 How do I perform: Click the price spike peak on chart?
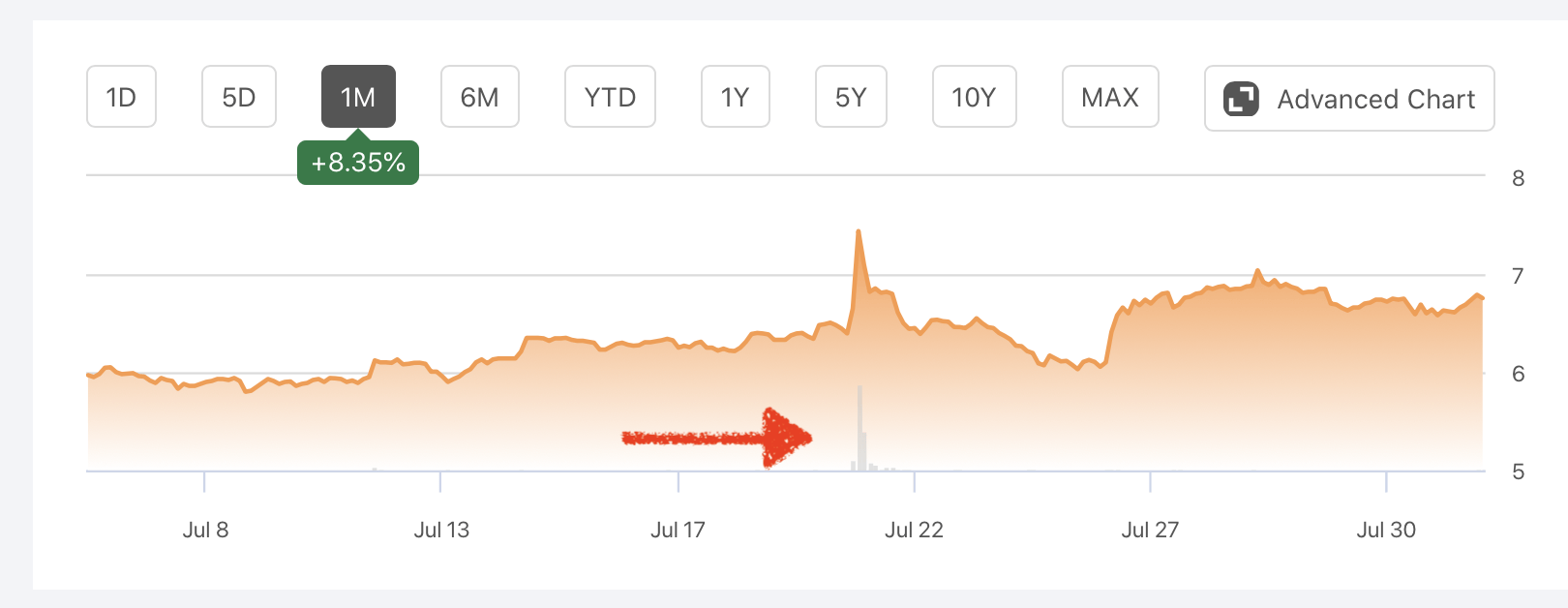coord(859,232)
